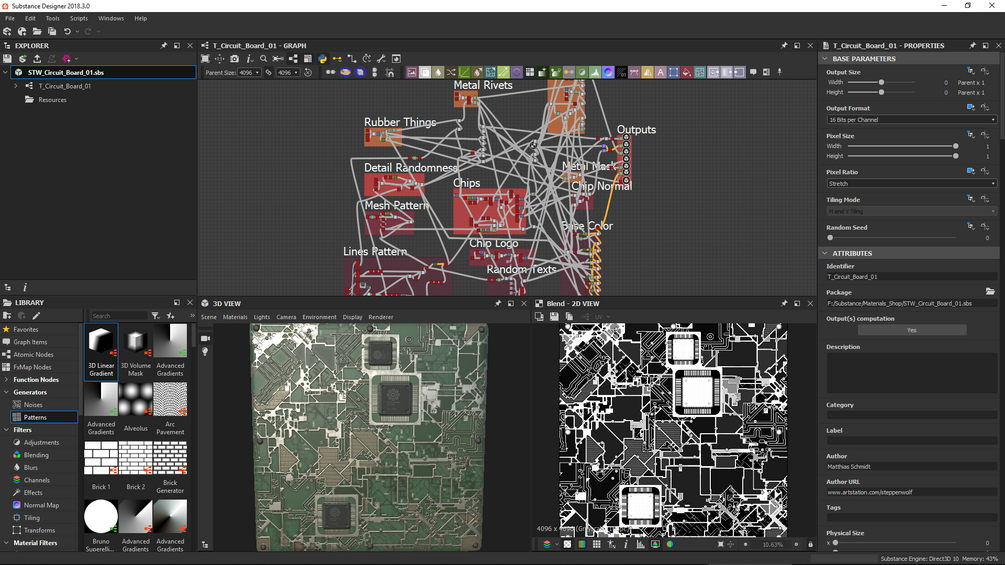Click the Bitmap node icon in graph toolbar
This screenshot has width=1005, height=565.
click(411, 72)
